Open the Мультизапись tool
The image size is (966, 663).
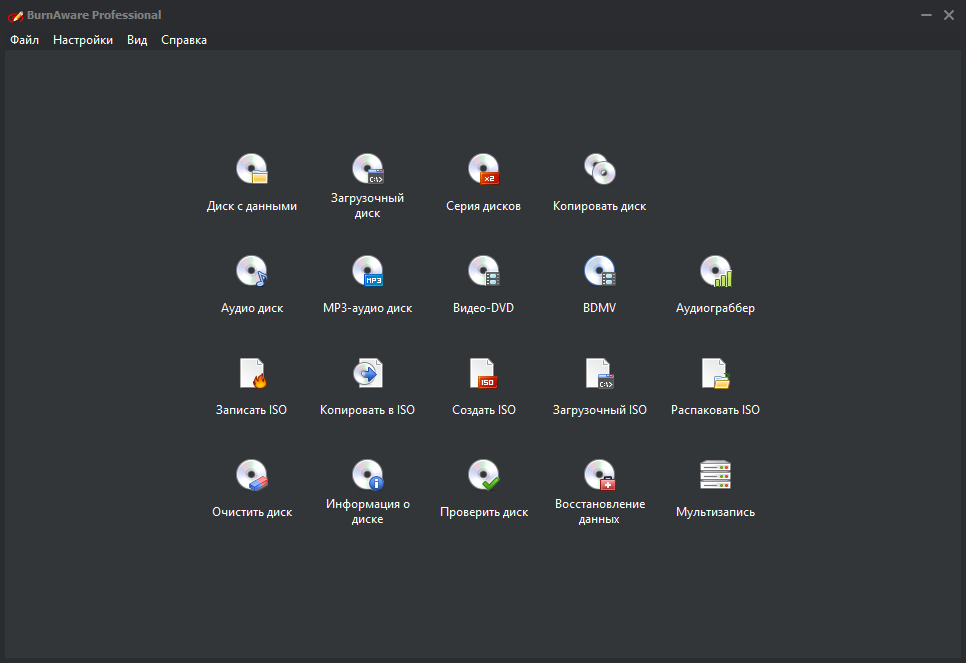pyautogui.click(x=715, y=475)
